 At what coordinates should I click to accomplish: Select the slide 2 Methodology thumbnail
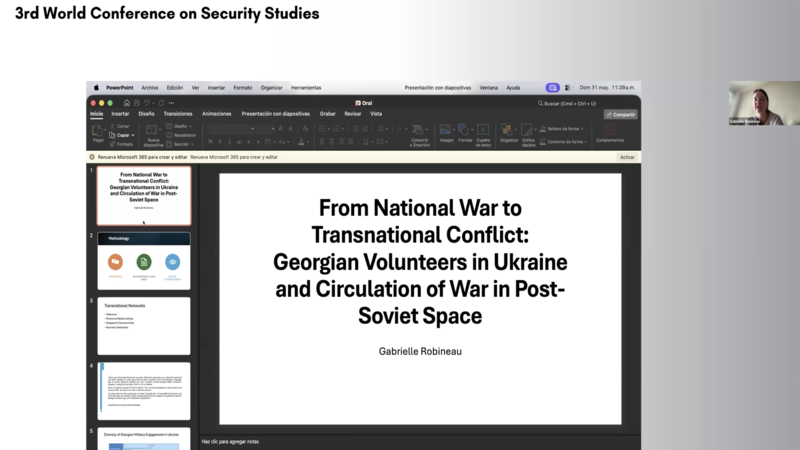pyautogui.click(x=144, y=261)
